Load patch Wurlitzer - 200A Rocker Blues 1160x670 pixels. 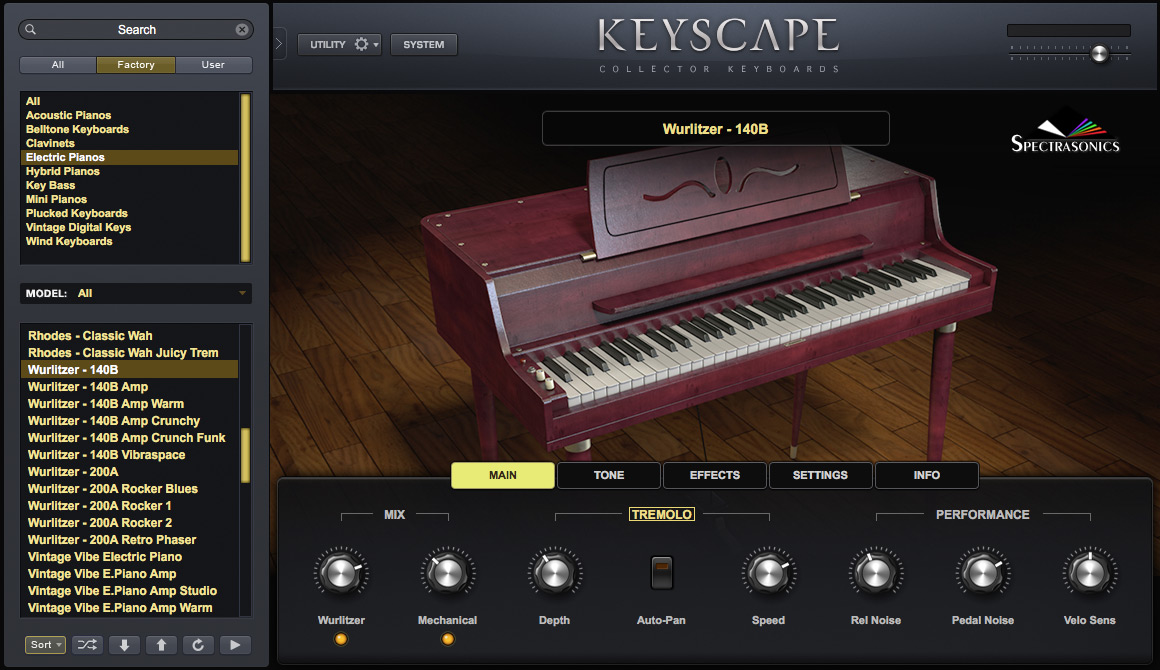click(x=129, y=489)
